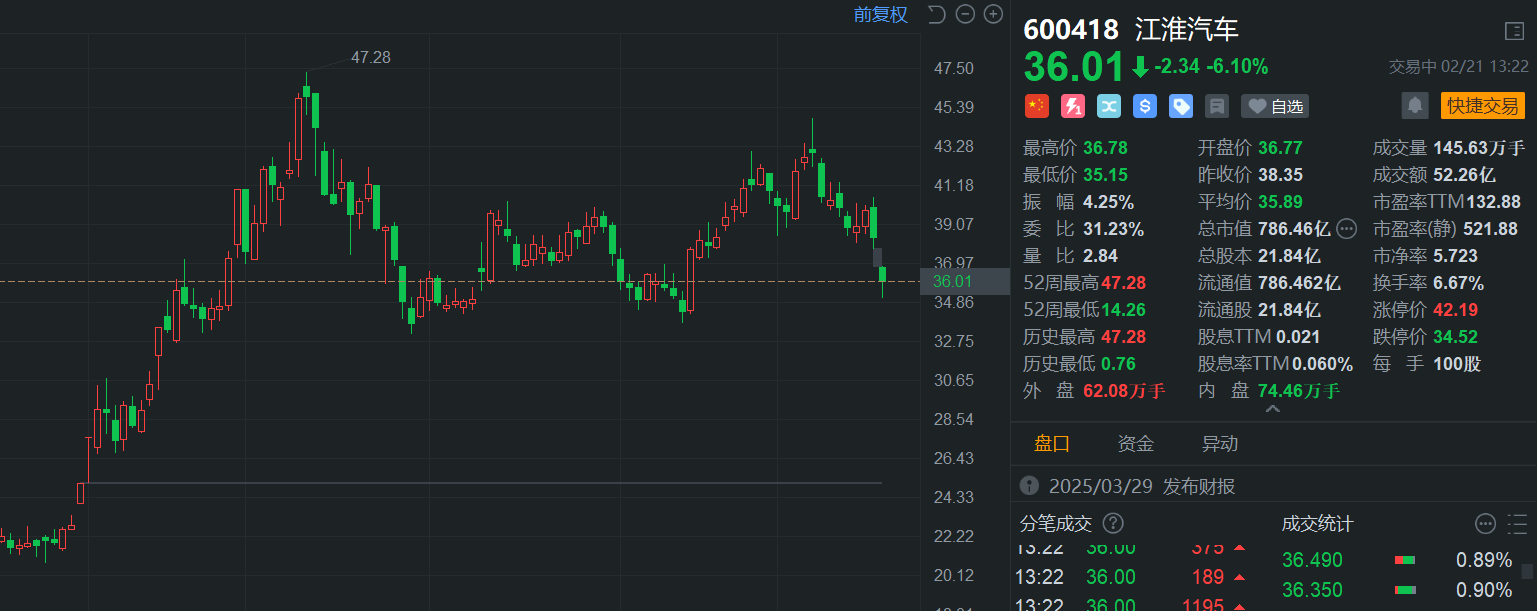Open the list view icon for 成交统计
Screen dimensions: 1537x611
tap(1518, 523)
